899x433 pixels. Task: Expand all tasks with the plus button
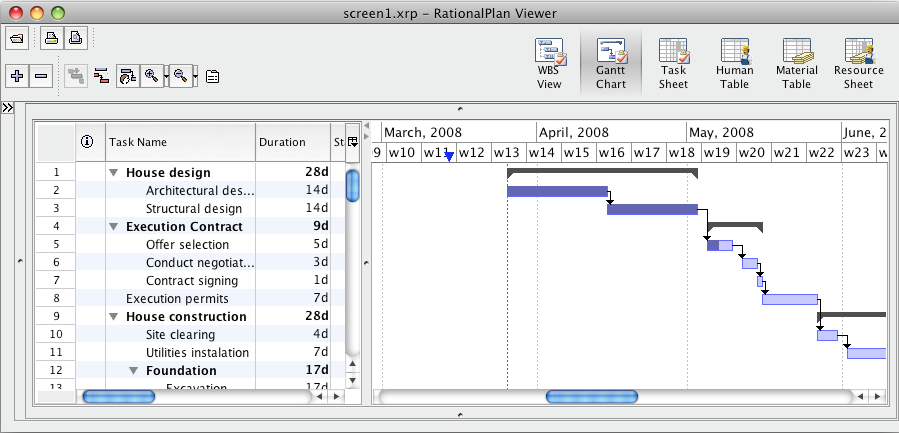click(x=17, y=76)
